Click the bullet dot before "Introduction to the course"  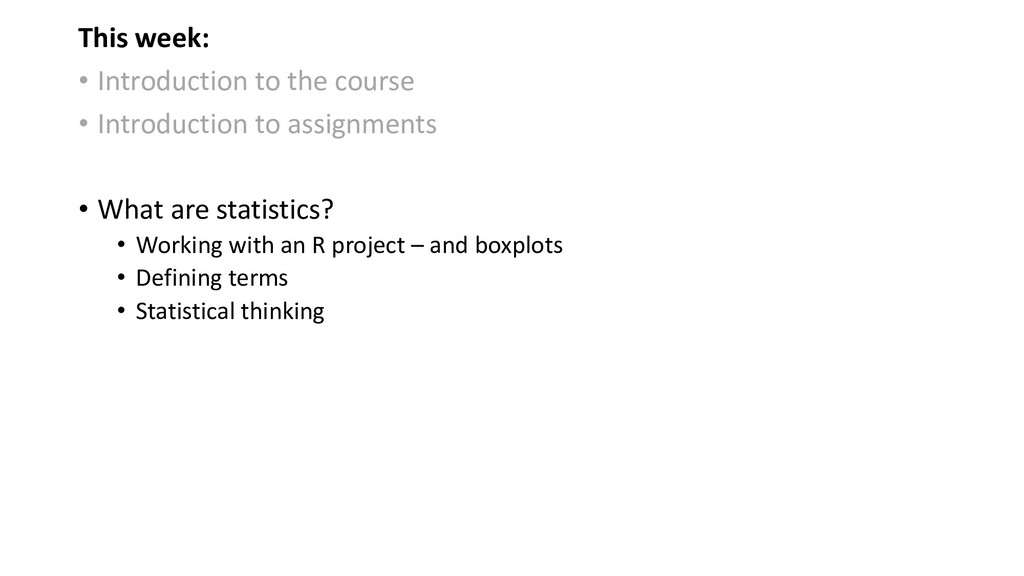83,81
